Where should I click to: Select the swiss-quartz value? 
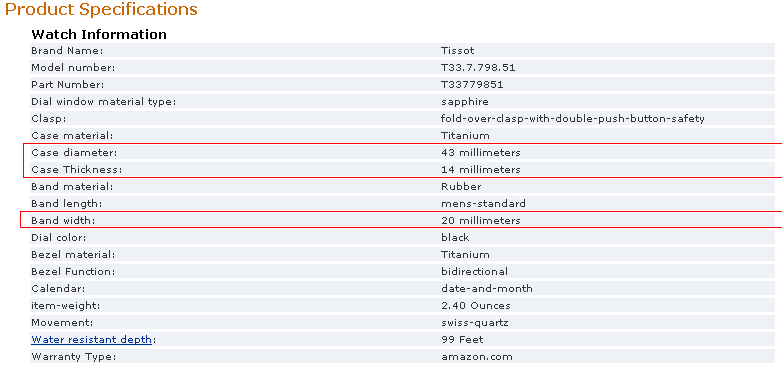474,323
